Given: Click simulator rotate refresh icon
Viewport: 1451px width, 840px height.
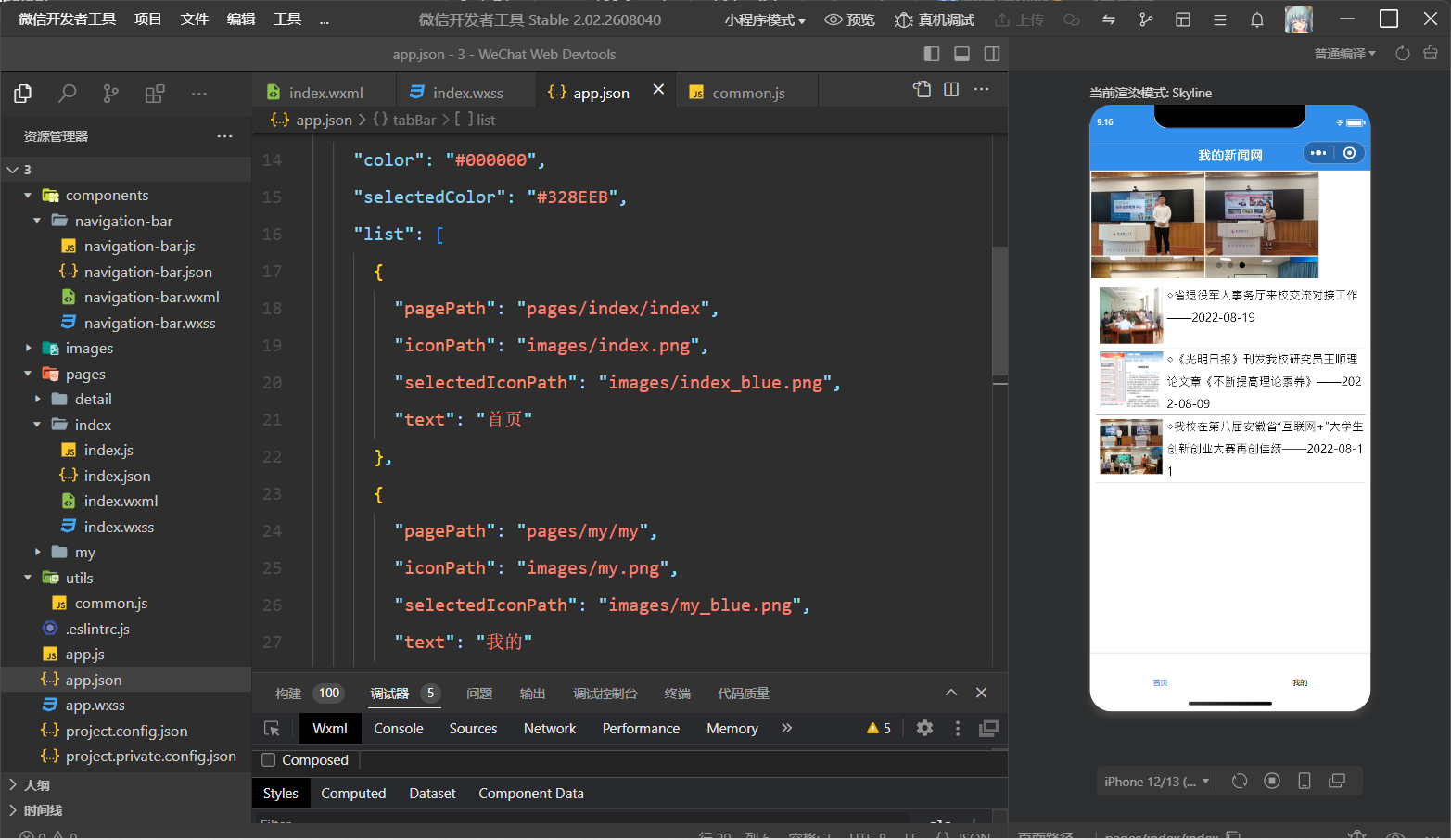Looking at the screenshot, I should tap(1240, 782).
